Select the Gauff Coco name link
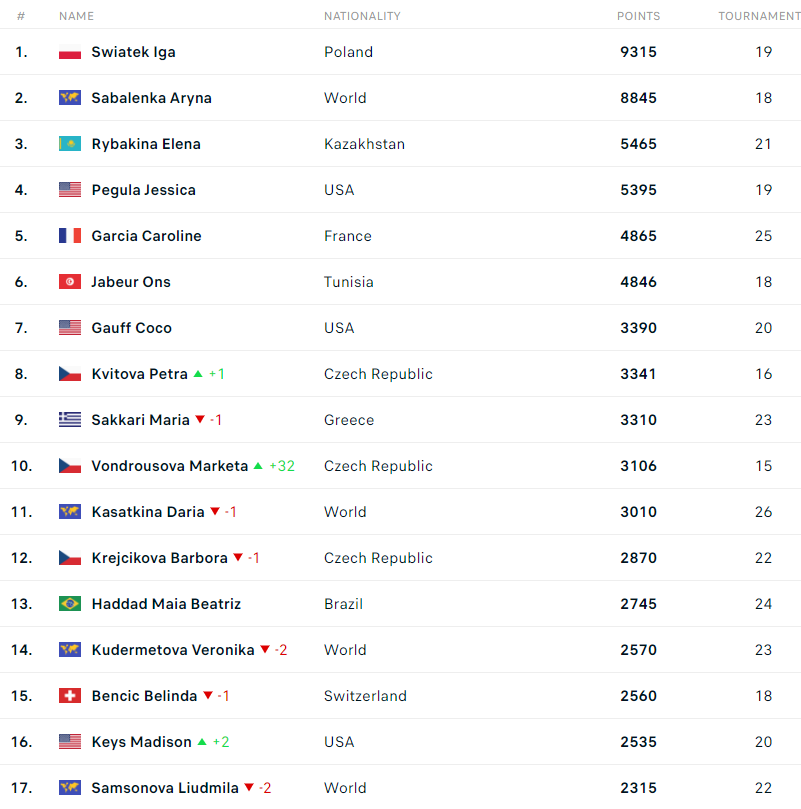This screenshot has height=809, width=801. tap(132, 328)
